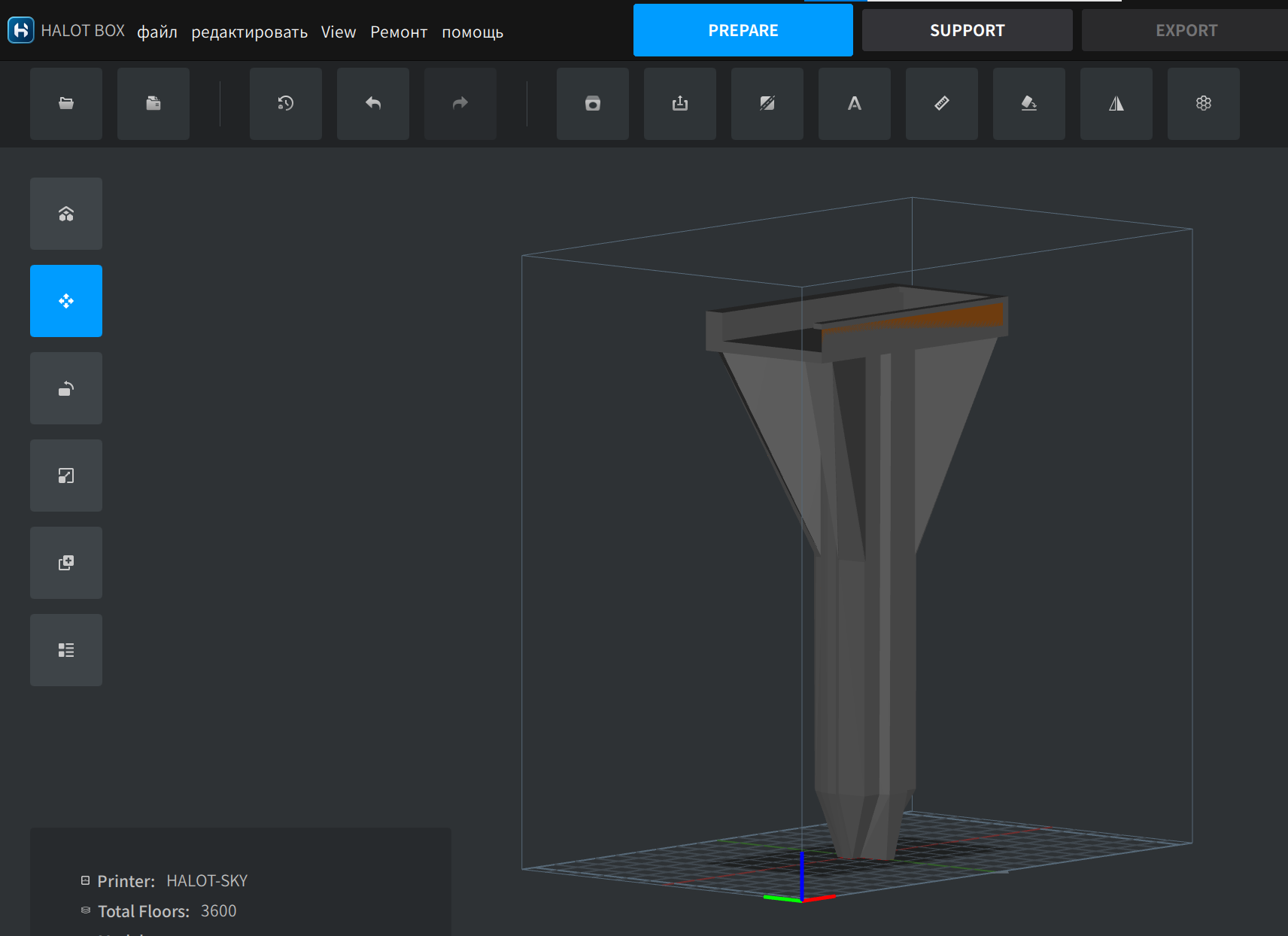
Task: Open the файл menu
Action: coord(157,32)
